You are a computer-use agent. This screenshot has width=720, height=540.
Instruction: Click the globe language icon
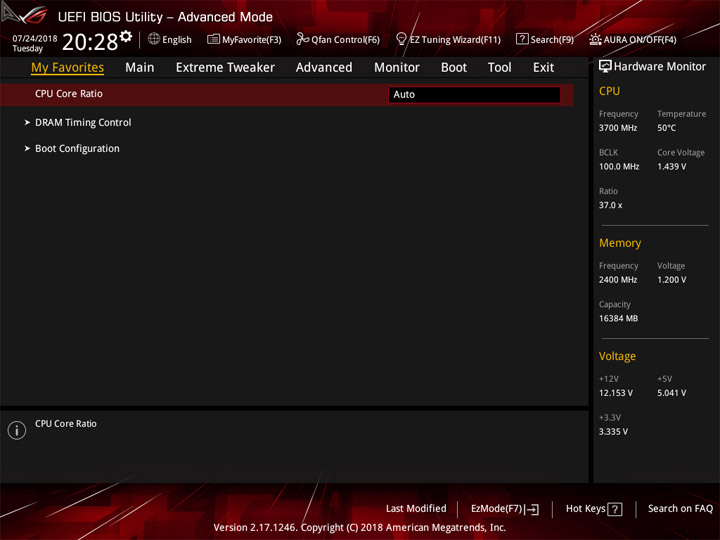tap(154, 39)
